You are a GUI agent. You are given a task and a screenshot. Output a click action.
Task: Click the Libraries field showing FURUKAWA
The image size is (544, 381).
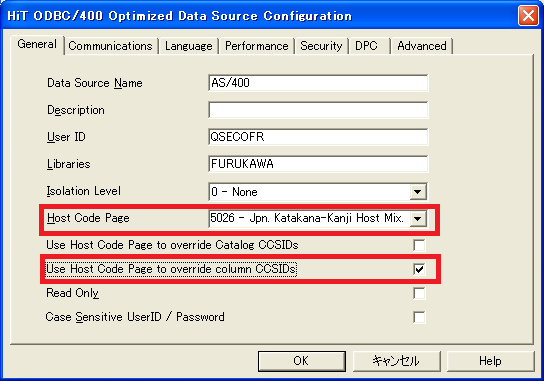[318, 164]
